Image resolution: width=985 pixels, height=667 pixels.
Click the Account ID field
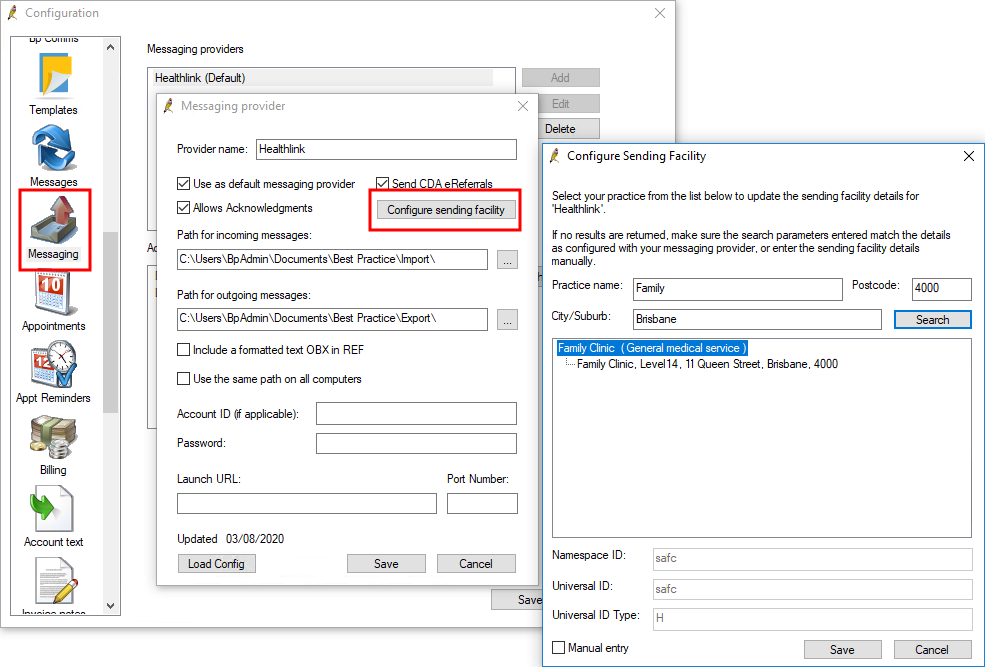416,413
